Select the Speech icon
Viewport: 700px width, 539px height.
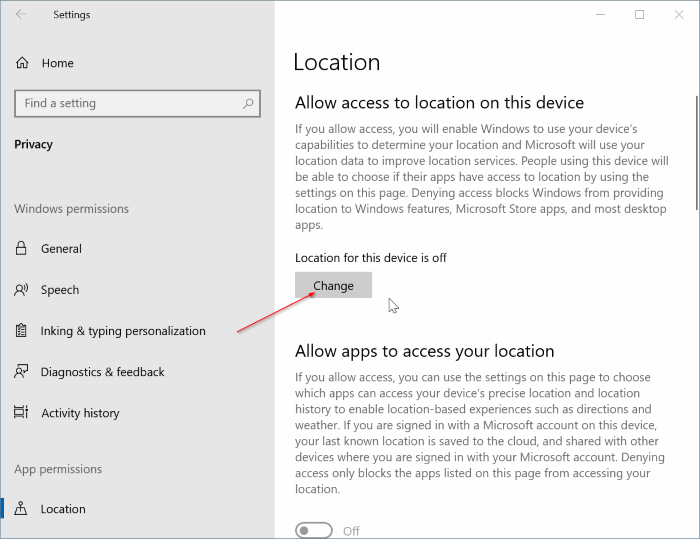point(21,290)
